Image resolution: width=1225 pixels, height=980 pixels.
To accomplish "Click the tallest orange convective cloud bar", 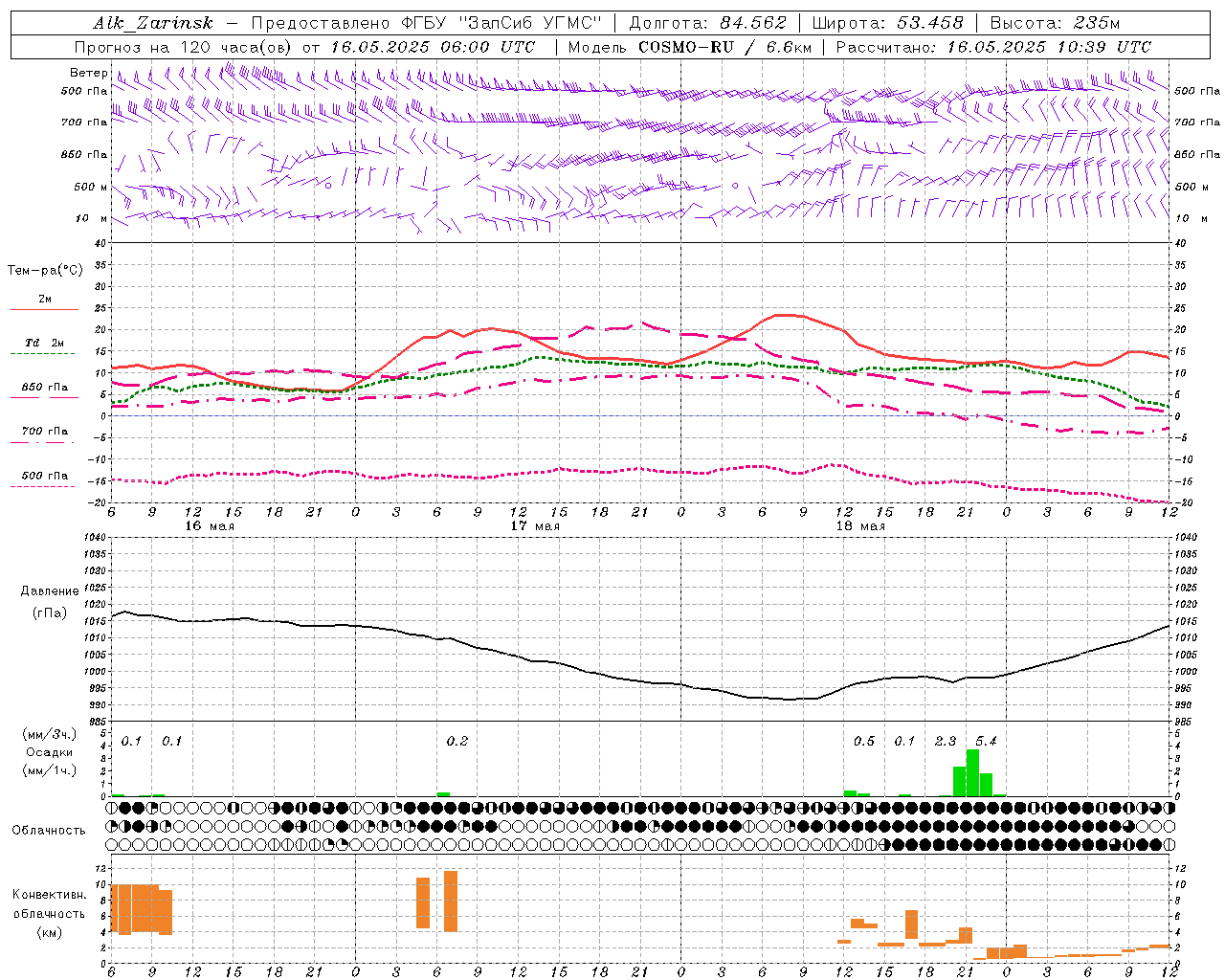I will point(451,902).
